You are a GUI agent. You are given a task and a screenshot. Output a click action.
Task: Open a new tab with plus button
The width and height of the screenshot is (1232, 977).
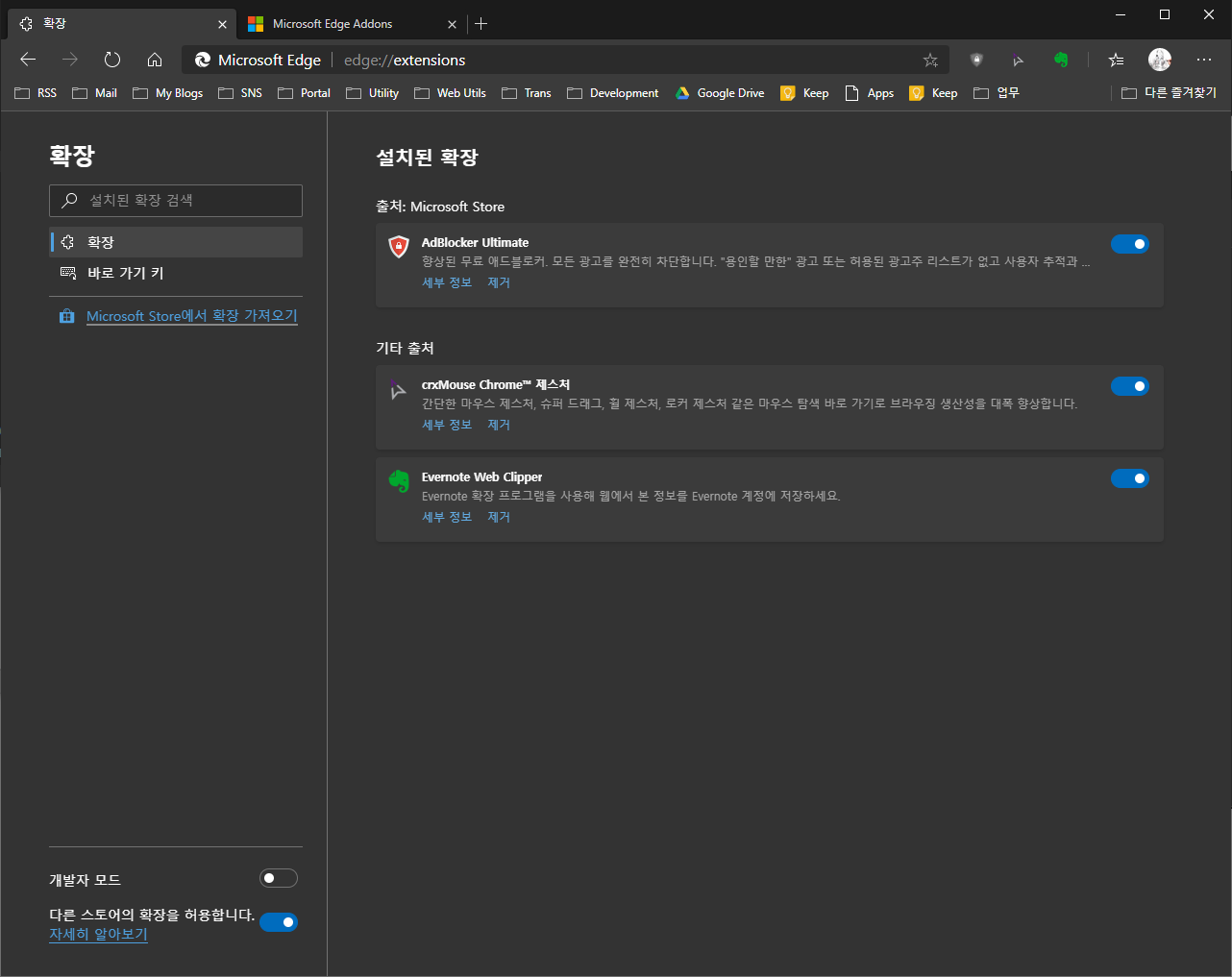click(x=481, y=23)
